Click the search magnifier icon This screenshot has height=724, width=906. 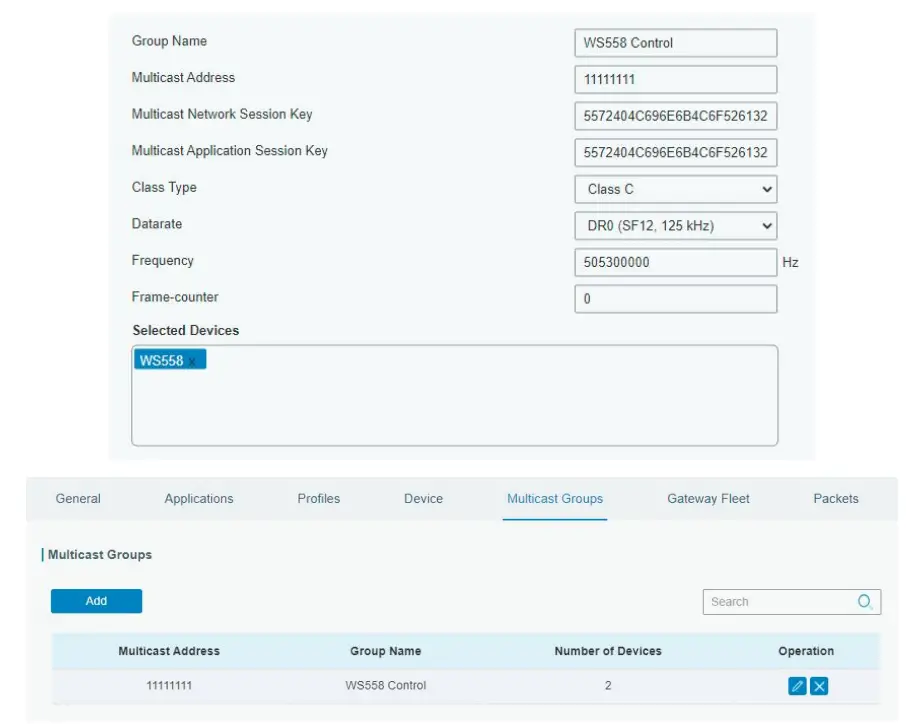click(x=864, y=602)
